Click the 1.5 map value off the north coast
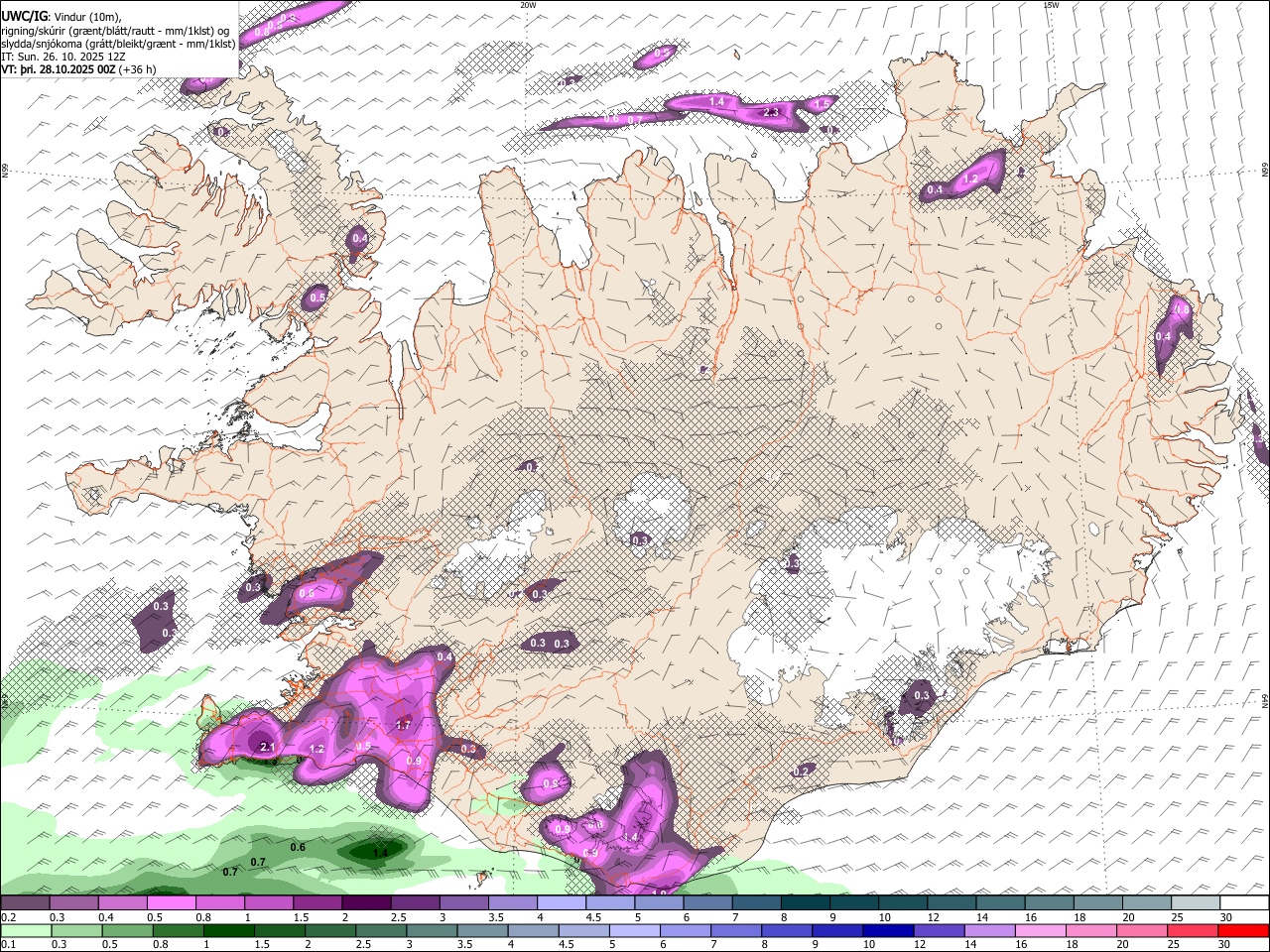This screenshot has height=952, width=1270. [x=821, y=104]
